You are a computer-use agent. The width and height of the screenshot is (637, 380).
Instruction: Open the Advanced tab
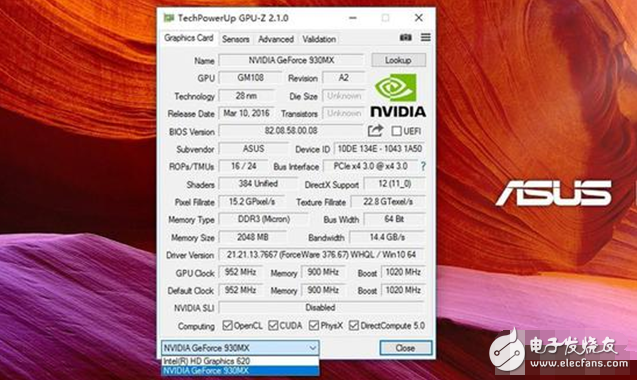[276, 39]
